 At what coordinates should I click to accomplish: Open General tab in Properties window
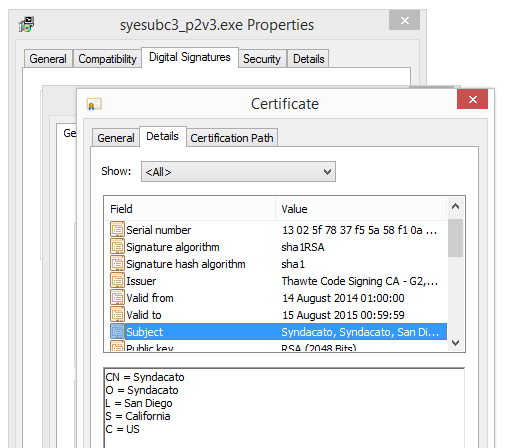pyautogui.click(x=48, y=59)
